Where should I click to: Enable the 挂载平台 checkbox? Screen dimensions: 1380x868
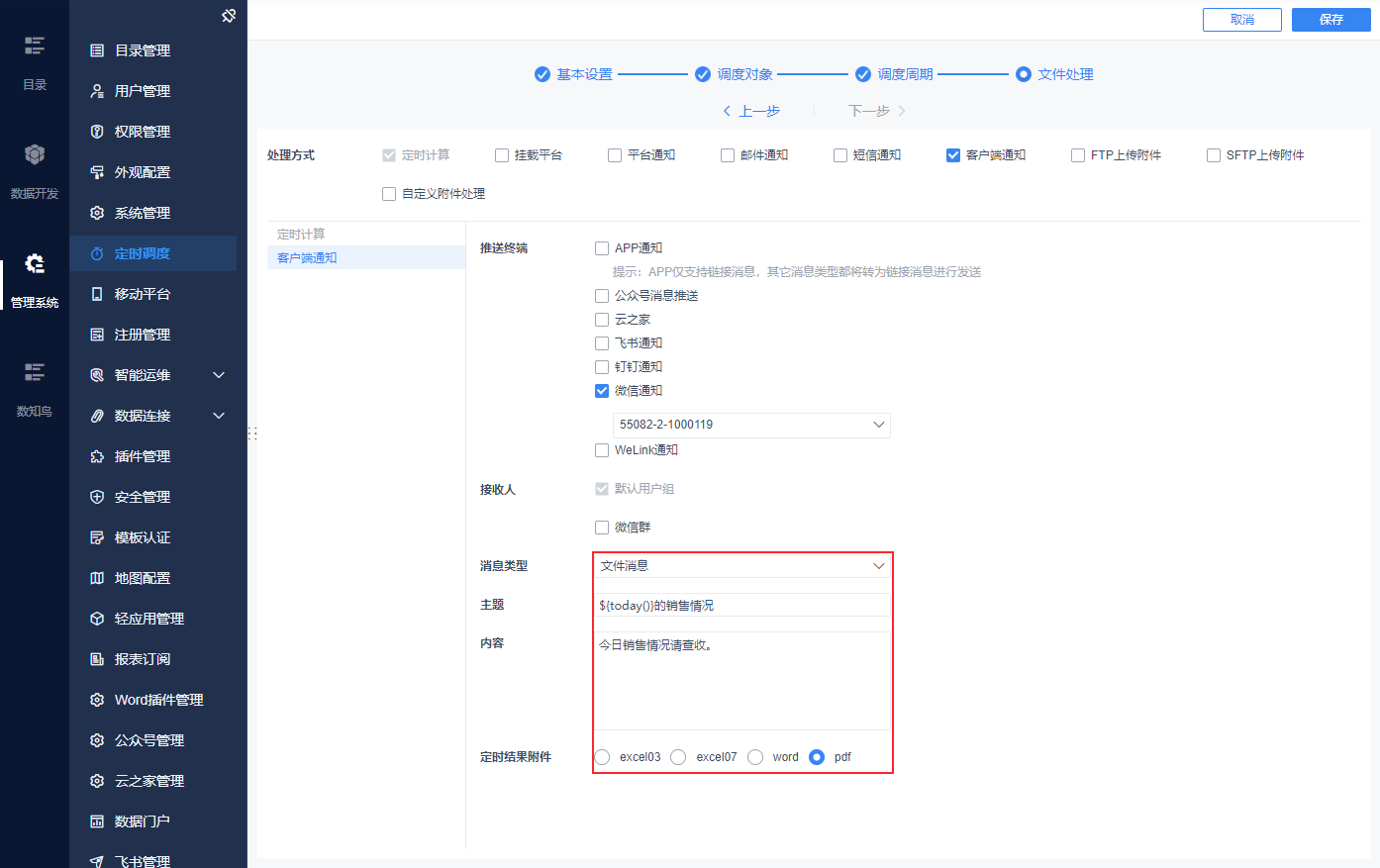(x=502, y=155)
